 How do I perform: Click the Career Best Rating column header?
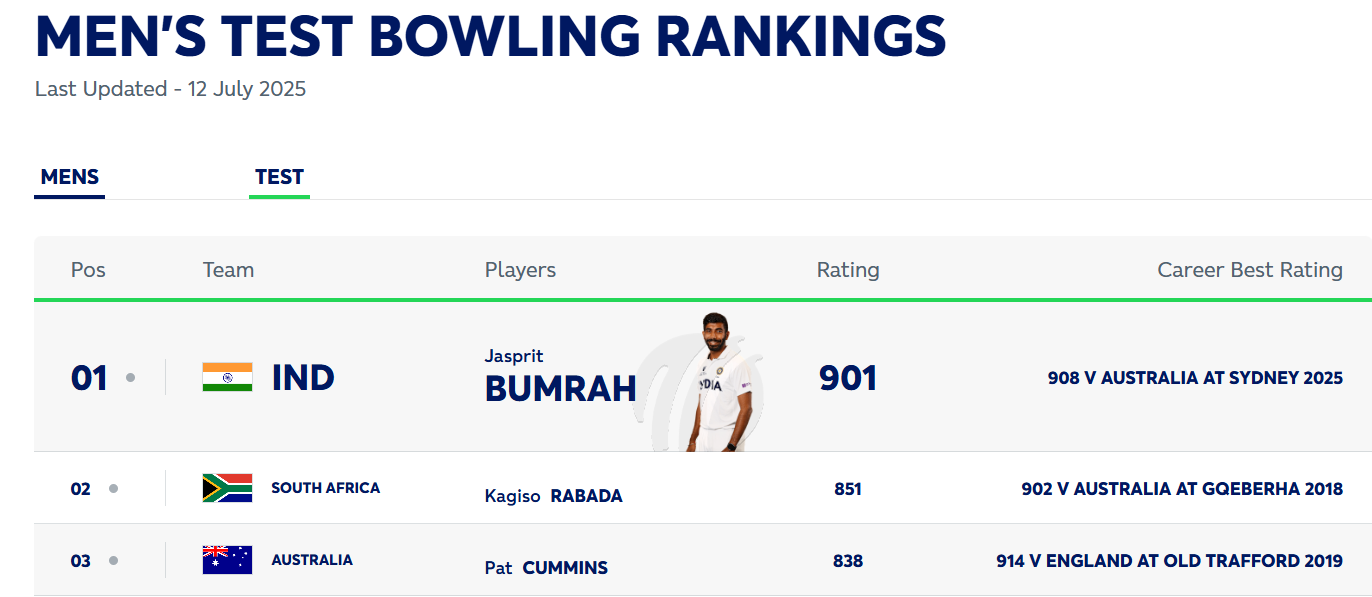(1250, 270)
